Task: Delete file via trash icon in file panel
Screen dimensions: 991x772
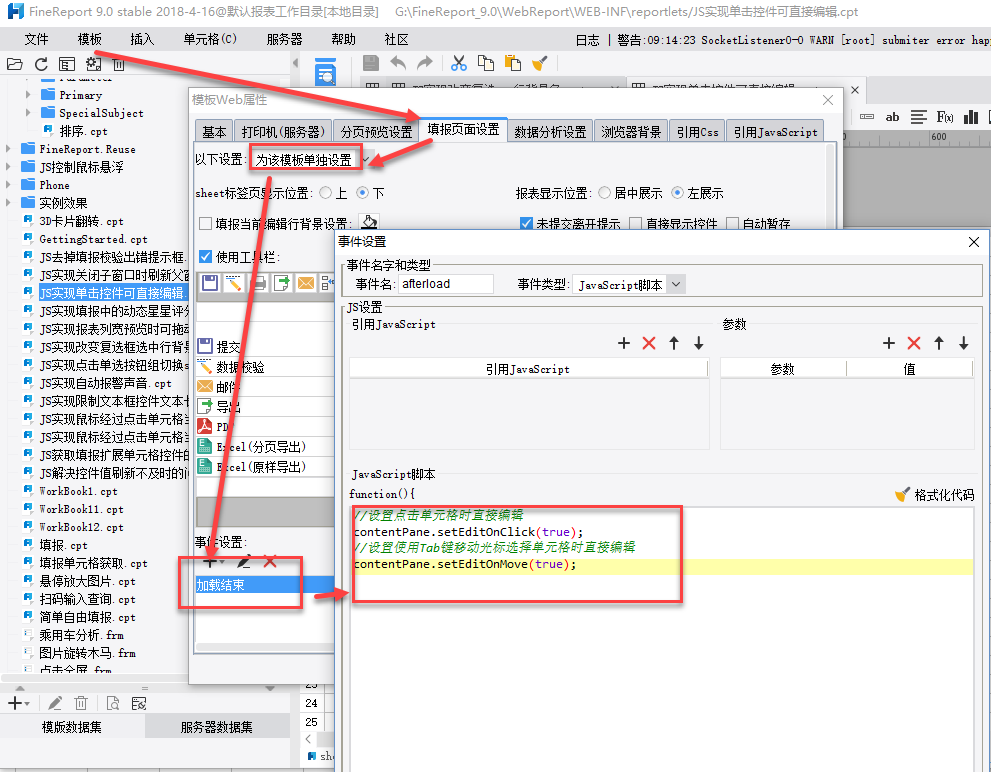Action: pyautogui.click(x=118, y=64)
